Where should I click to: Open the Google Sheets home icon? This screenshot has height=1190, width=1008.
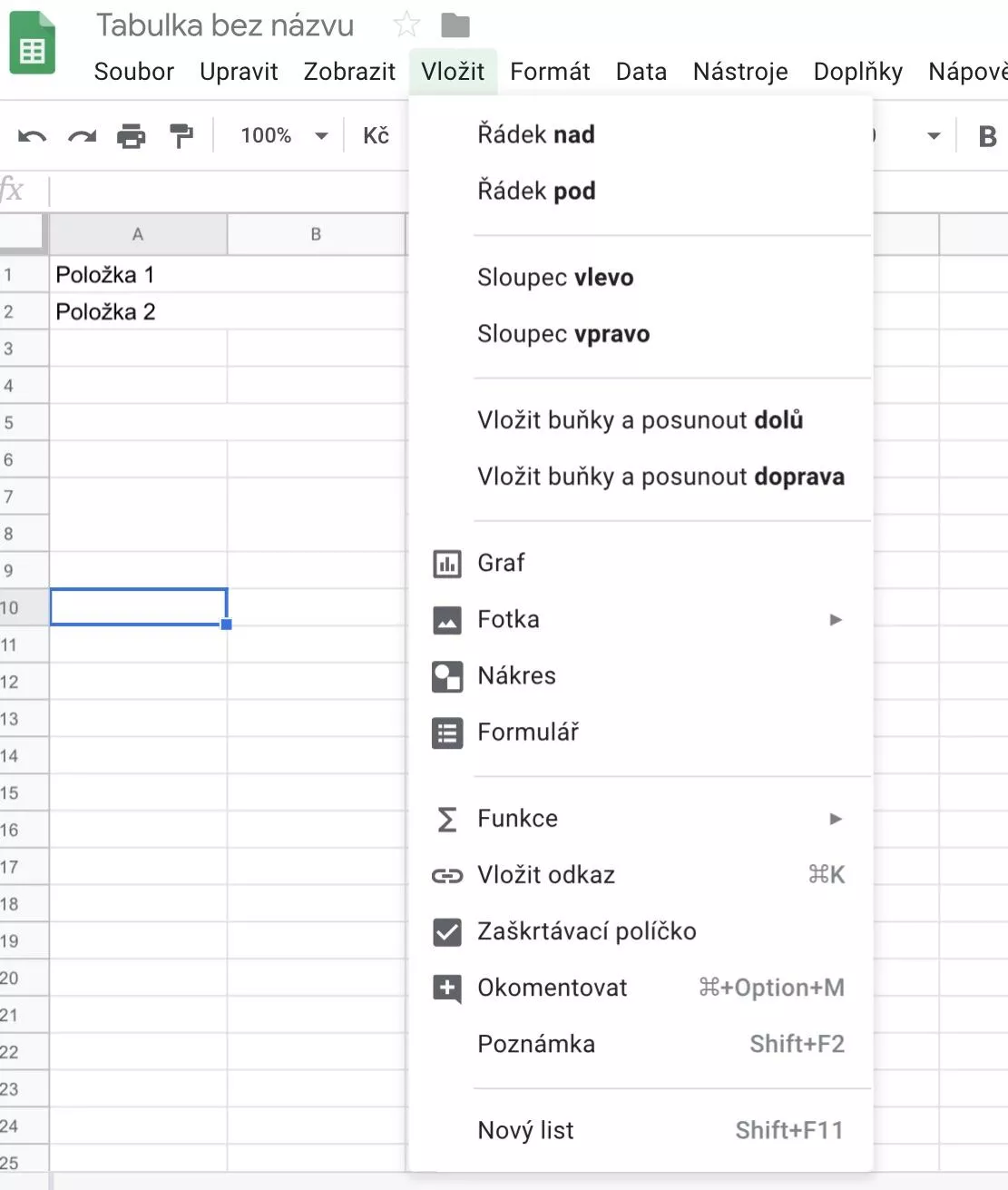[33, 44]
